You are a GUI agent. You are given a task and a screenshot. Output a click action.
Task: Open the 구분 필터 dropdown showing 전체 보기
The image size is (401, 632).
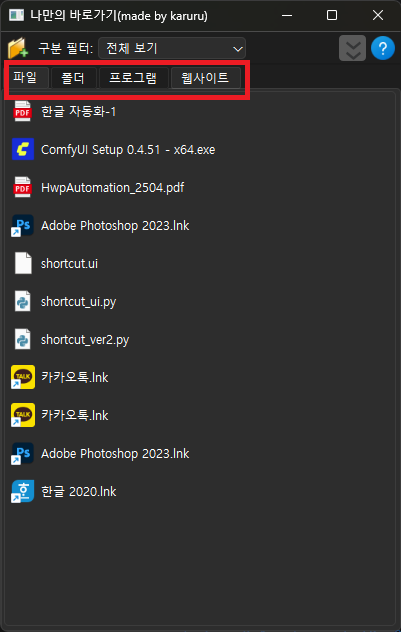[172, 49]
